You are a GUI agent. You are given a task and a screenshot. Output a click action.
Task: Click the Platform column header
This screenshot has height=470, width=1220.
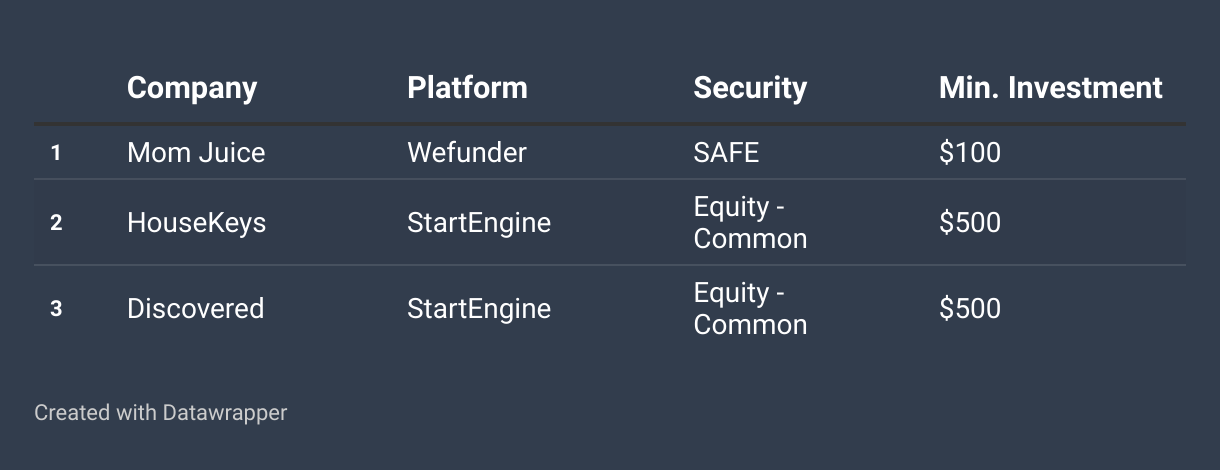467,88
